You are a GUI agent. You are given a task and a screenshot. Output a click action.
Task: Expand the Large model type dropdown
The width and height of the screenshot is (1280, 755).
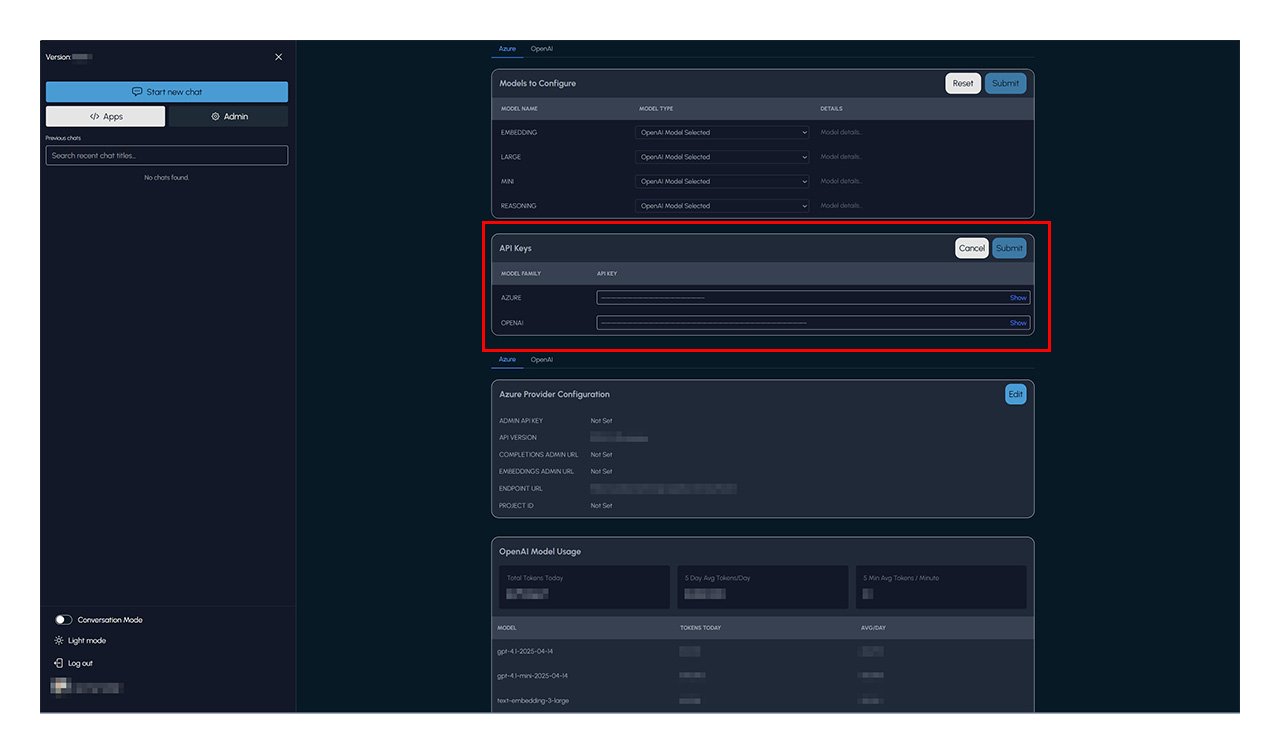pyautogui.click(x=722, y=157)
